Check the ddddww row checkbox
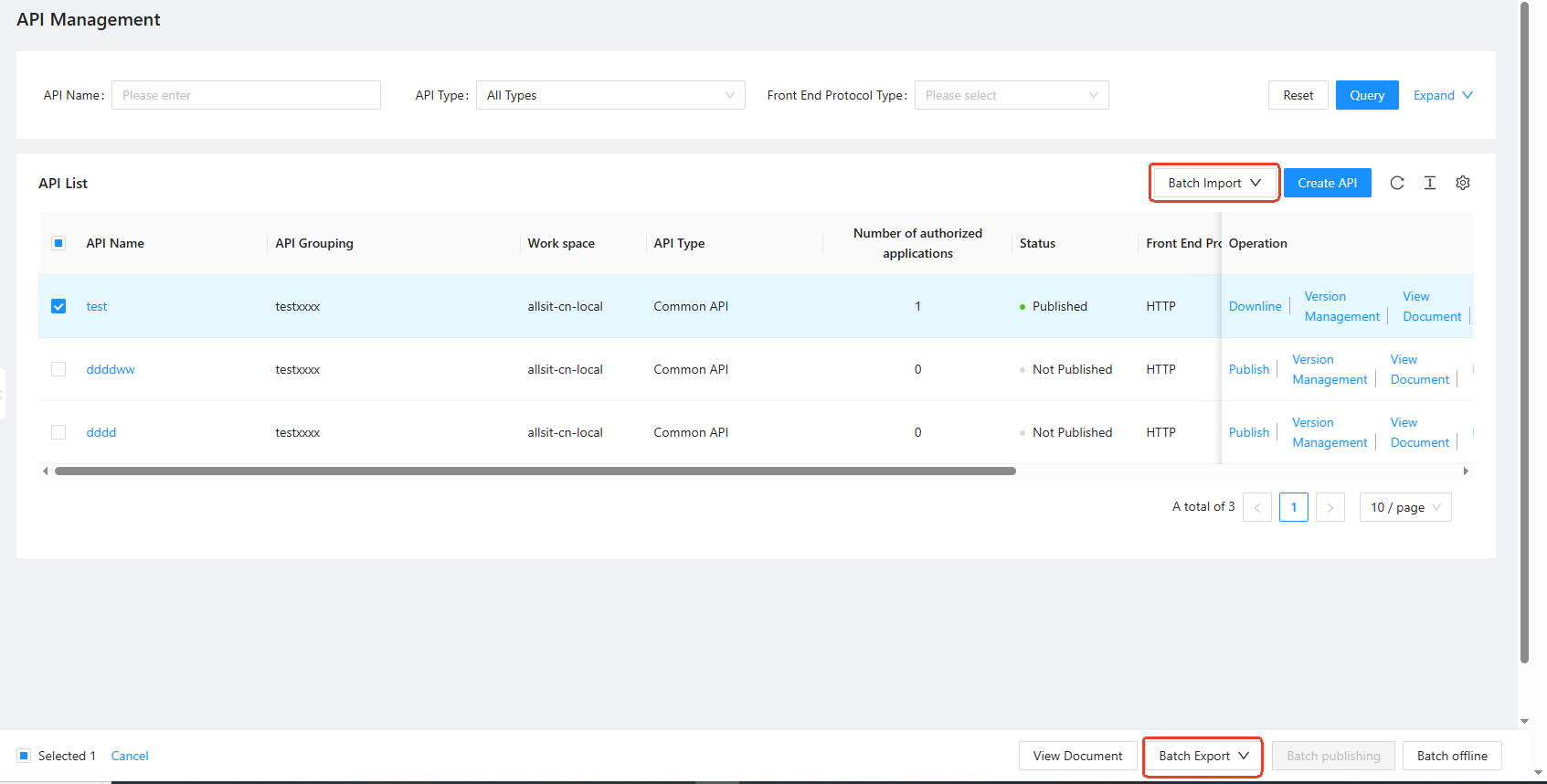Viewport: 1547px width, 784px height. (58, 369)
